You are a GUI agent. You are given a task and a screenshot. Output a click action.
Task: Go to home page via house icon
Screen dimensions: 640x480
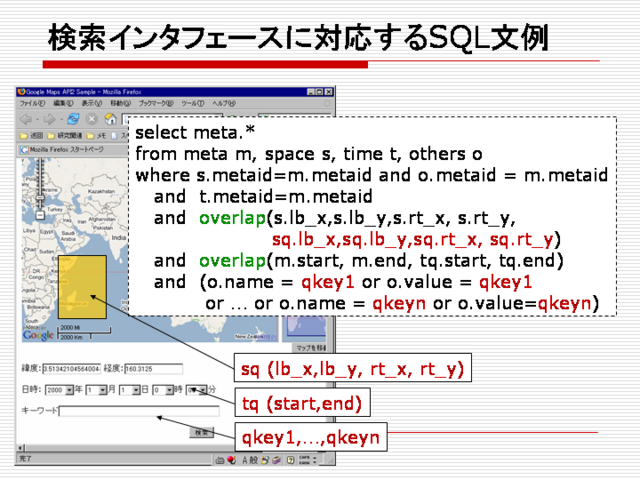(111, 119)
